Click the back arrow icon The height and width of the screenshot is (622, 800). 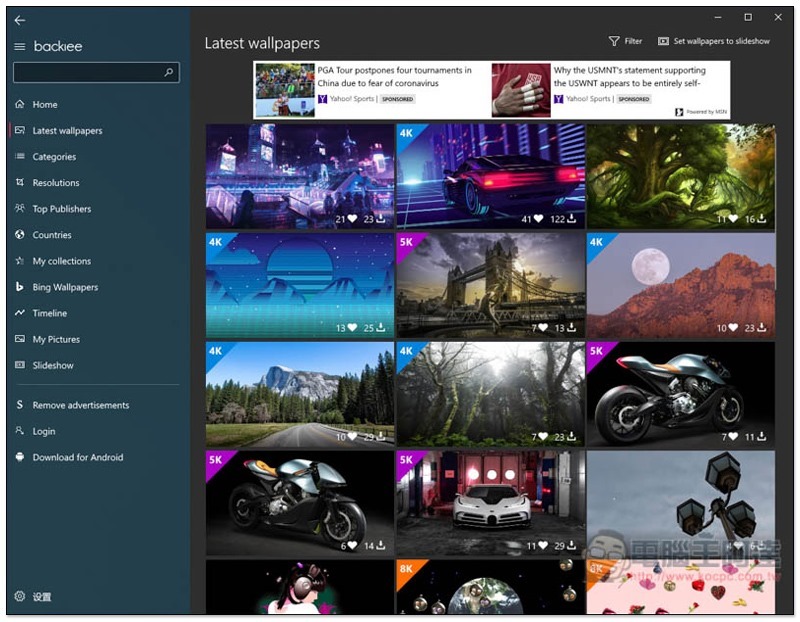(20, 20)
